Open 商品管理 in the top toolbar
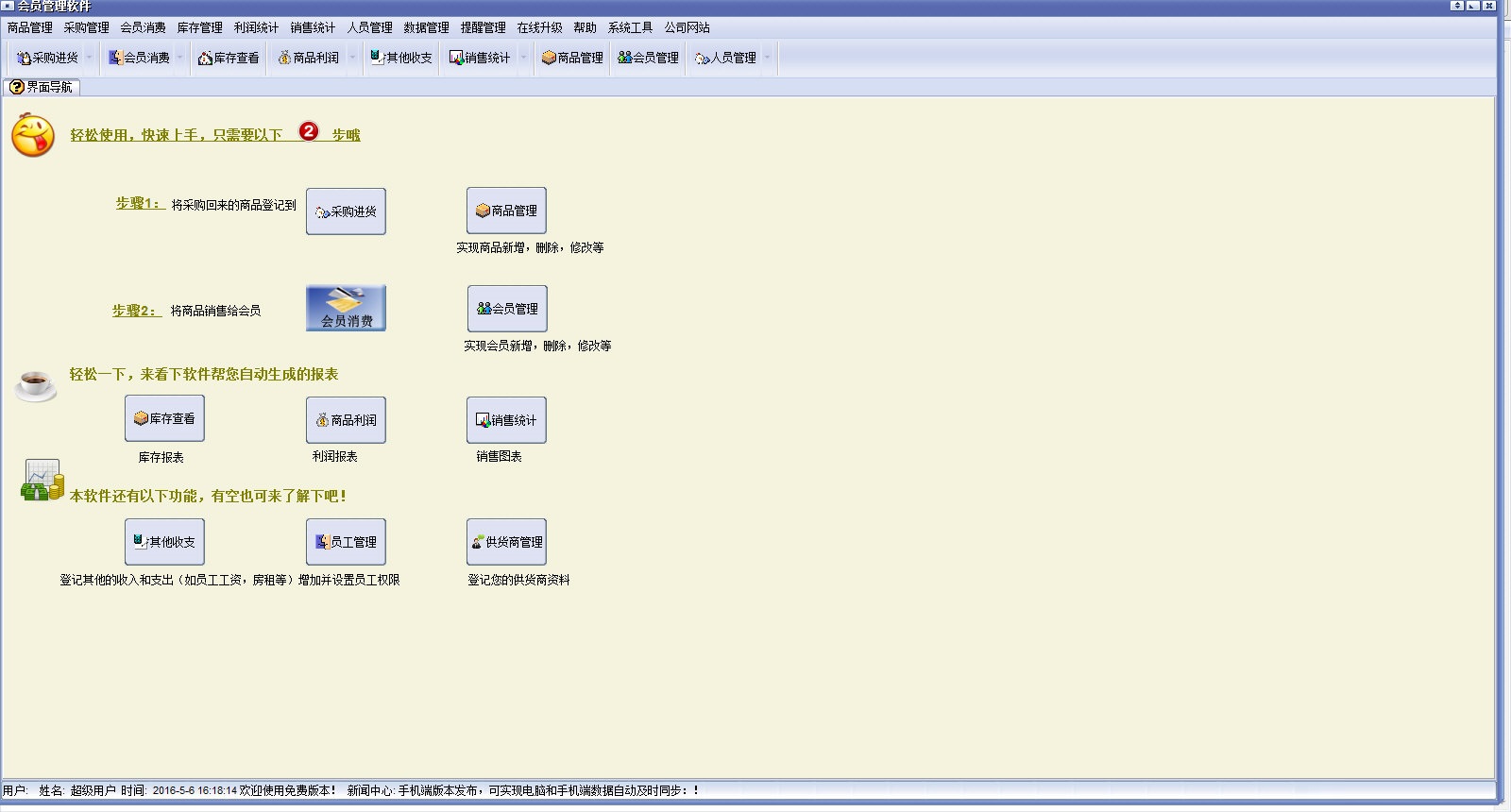This screenshot has height=812, width=1511. pos(572,58)
